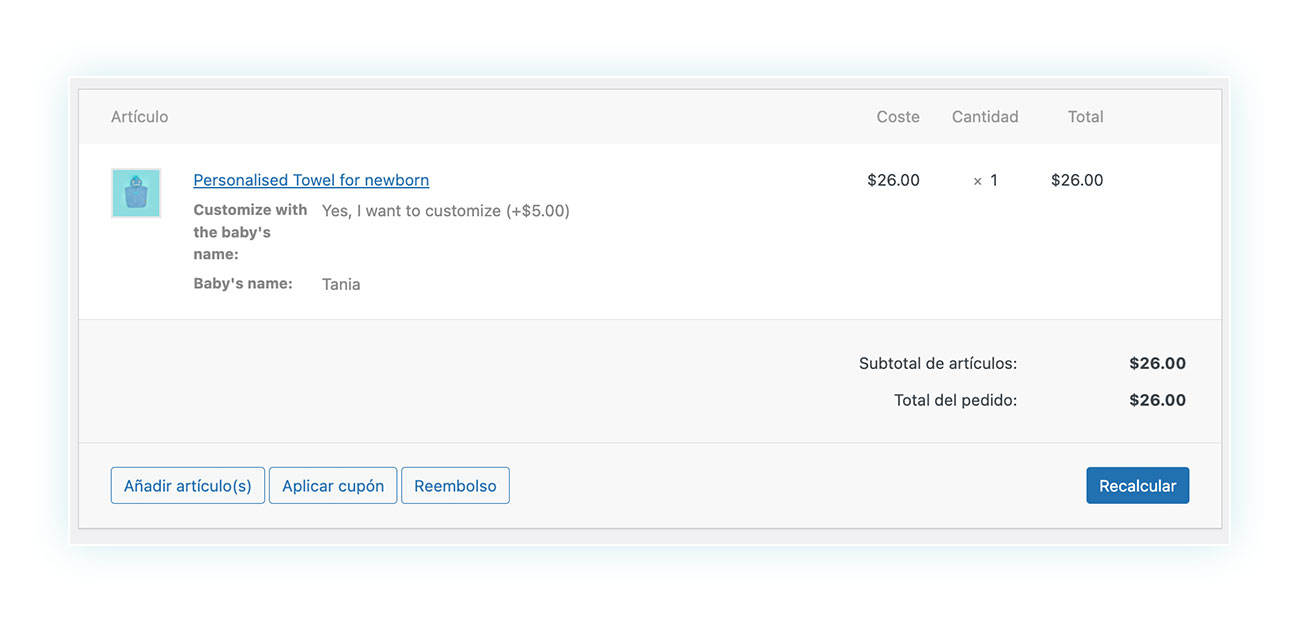Click the Total column header
The image size is (1300, 627).
pos(1085,117)
